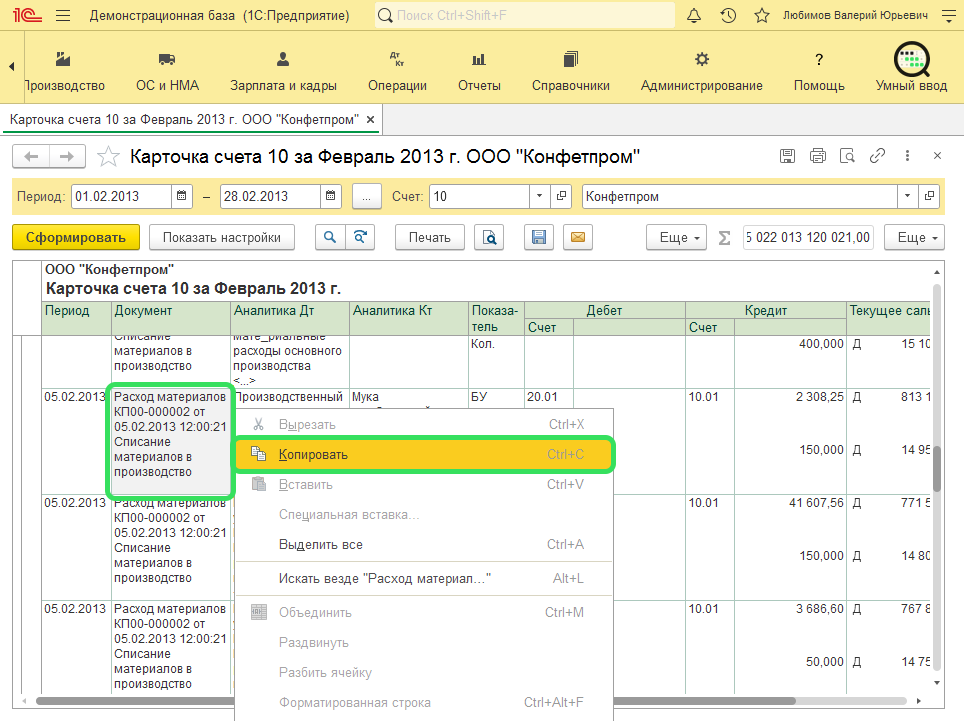Click the save report floppy disk icon
Image resolution: width=964 pixels, height=721 pixels.
(x=539, y=237)
